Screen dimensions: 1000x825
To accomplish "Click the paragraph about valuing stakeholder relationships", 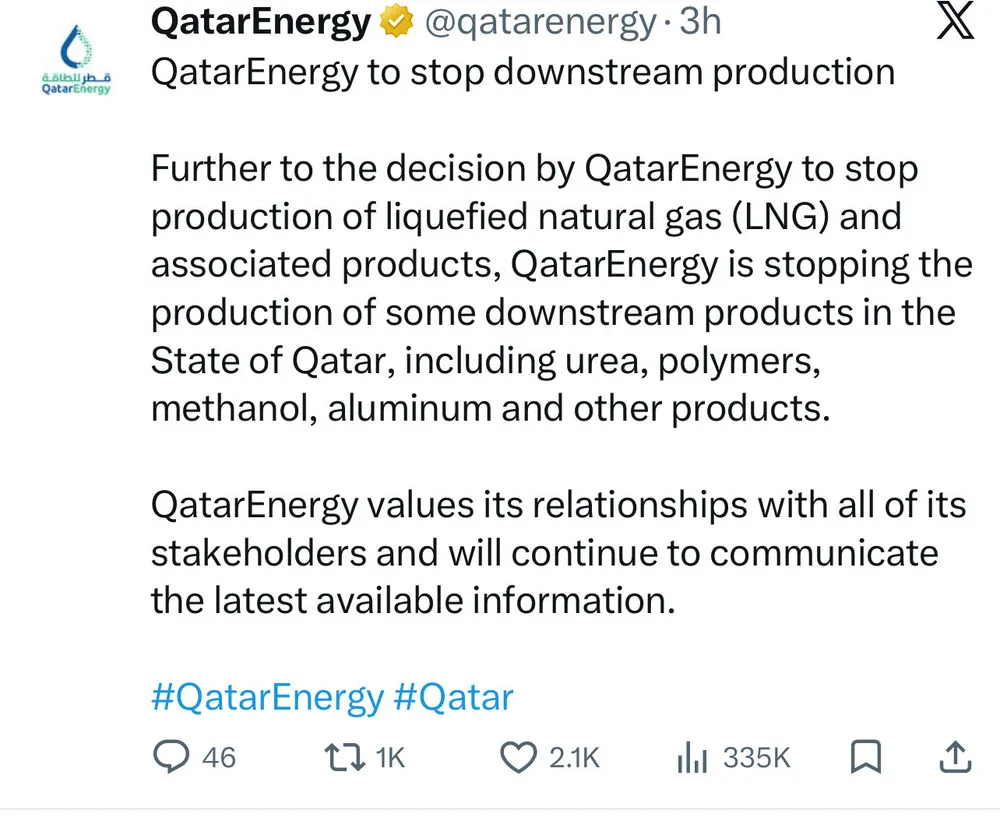I will pos(558,552).
